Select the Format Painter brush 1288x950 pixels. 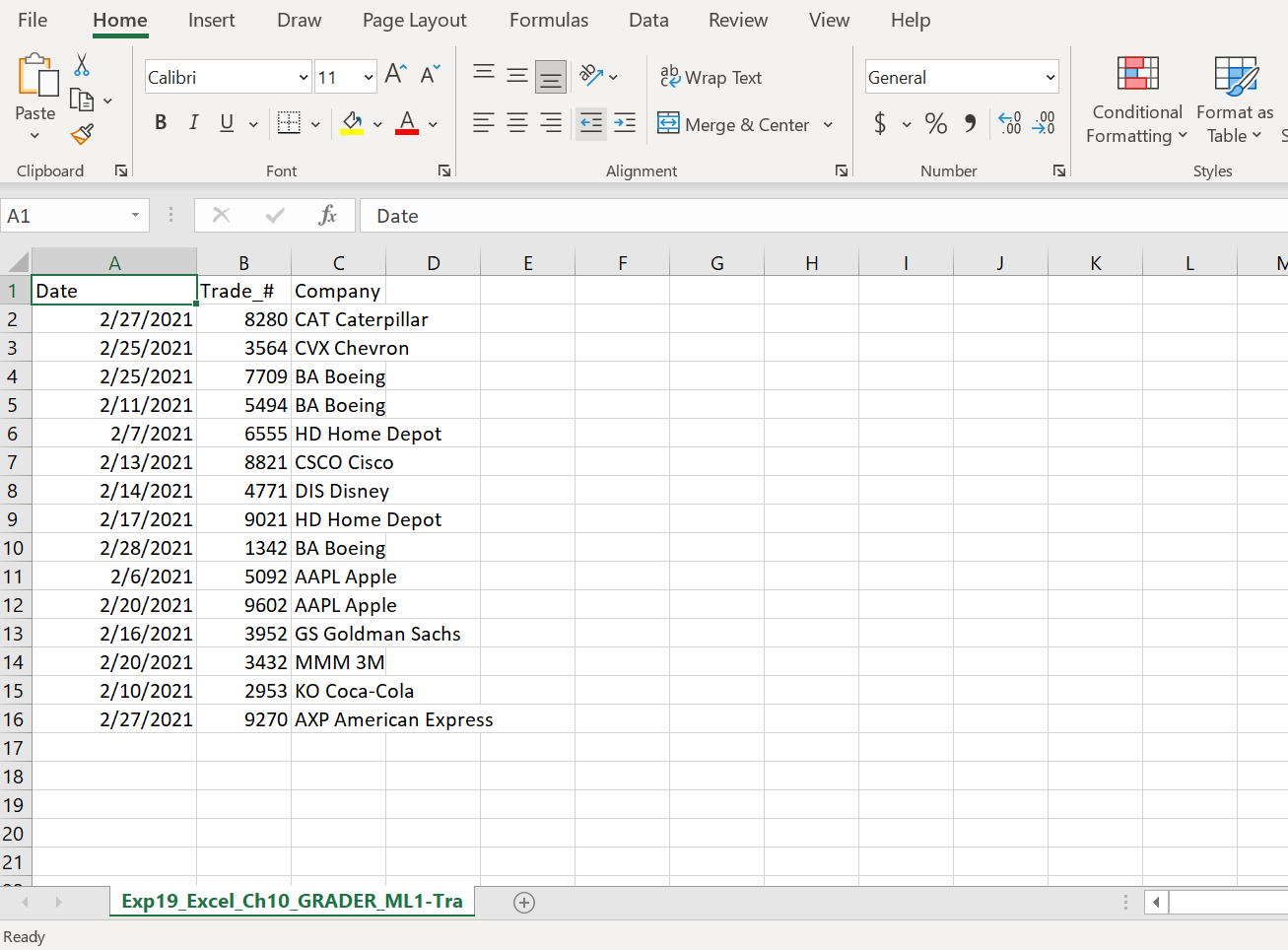click(x=82, y=134)
